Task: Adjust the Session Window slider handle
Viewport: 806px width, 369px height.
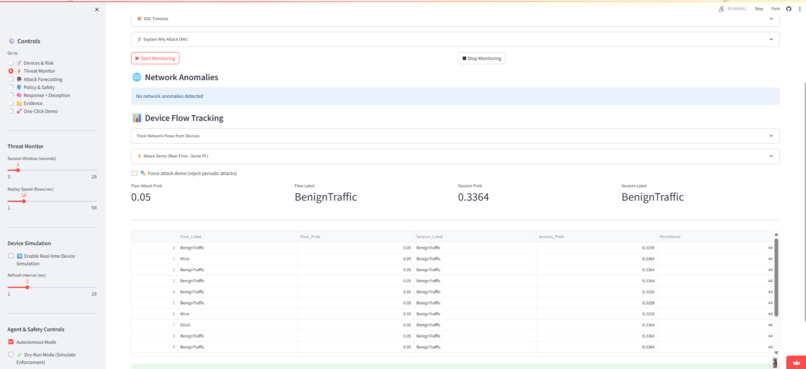Action: tap(18, 170)
